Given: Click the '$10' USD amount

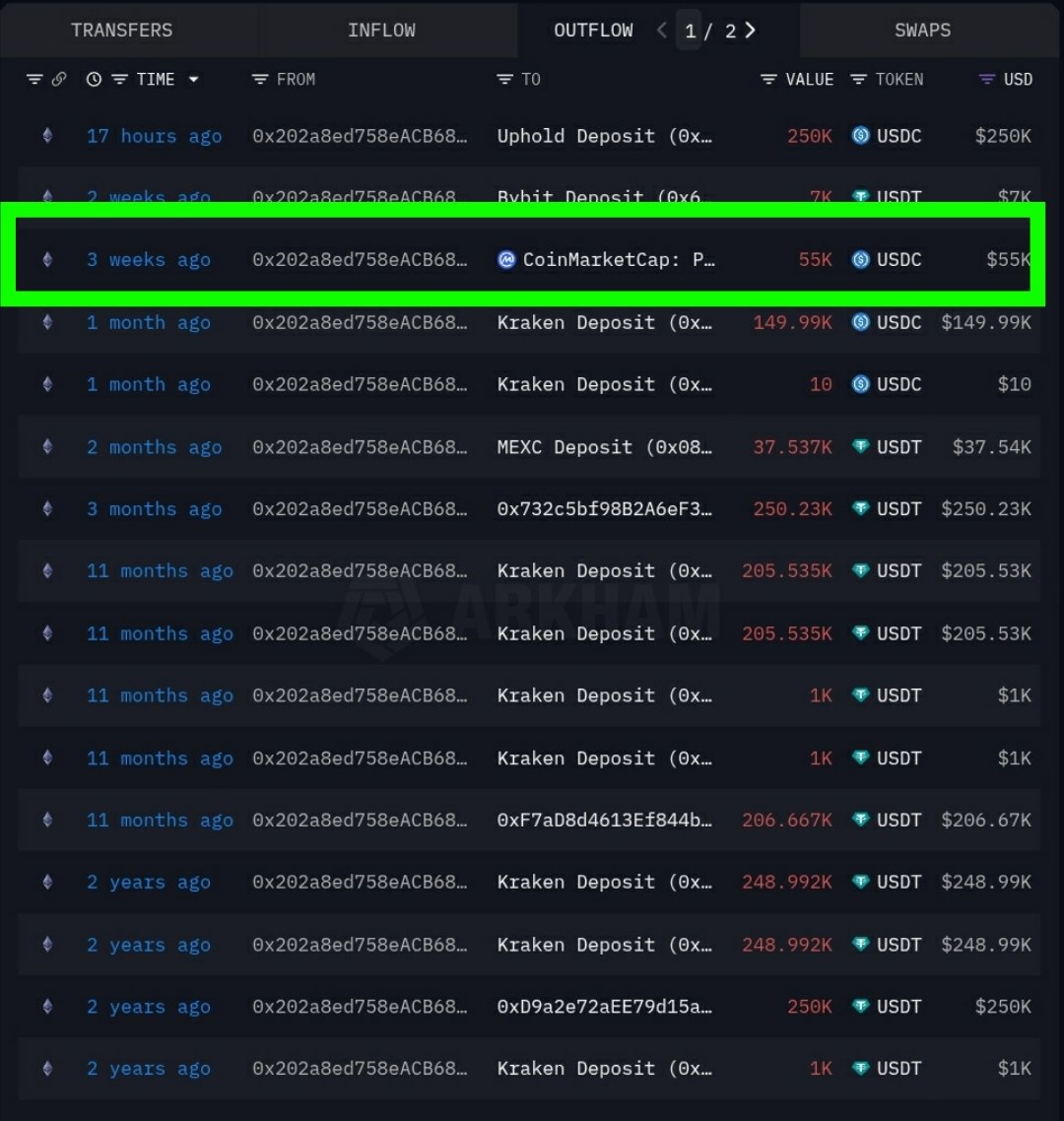Looking at the screenshot, I should point(1014,384).
